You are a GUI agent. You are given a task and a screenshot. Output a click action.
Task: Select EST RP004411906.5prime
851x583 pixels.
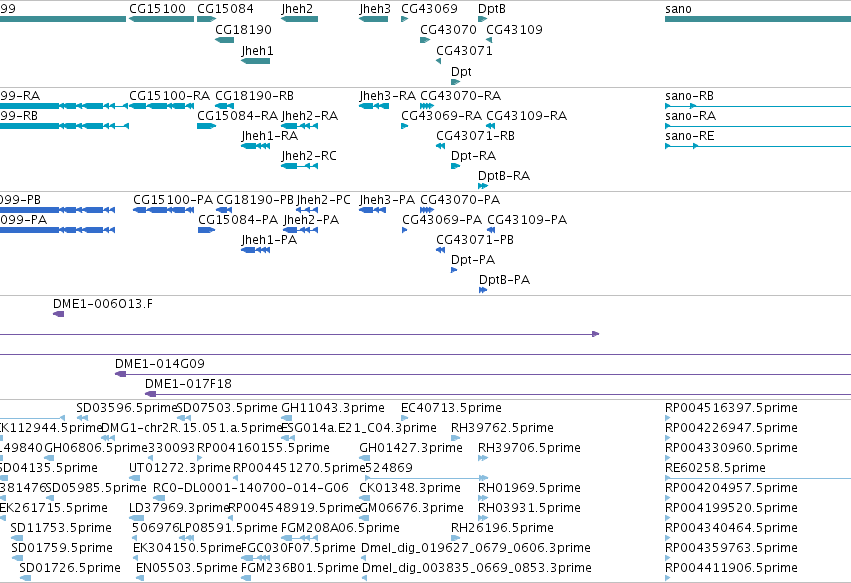(x=731, y=569)
